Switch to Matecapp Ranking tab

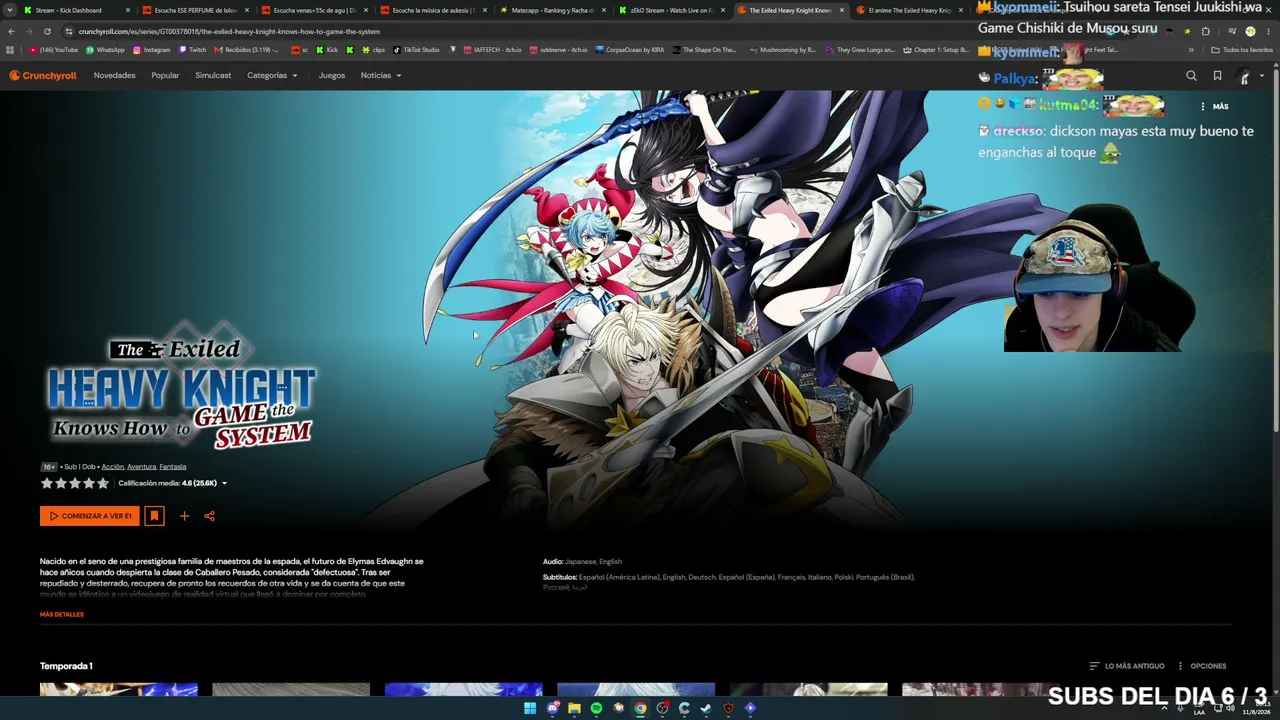pyautogui.click(x=553, y=10)
